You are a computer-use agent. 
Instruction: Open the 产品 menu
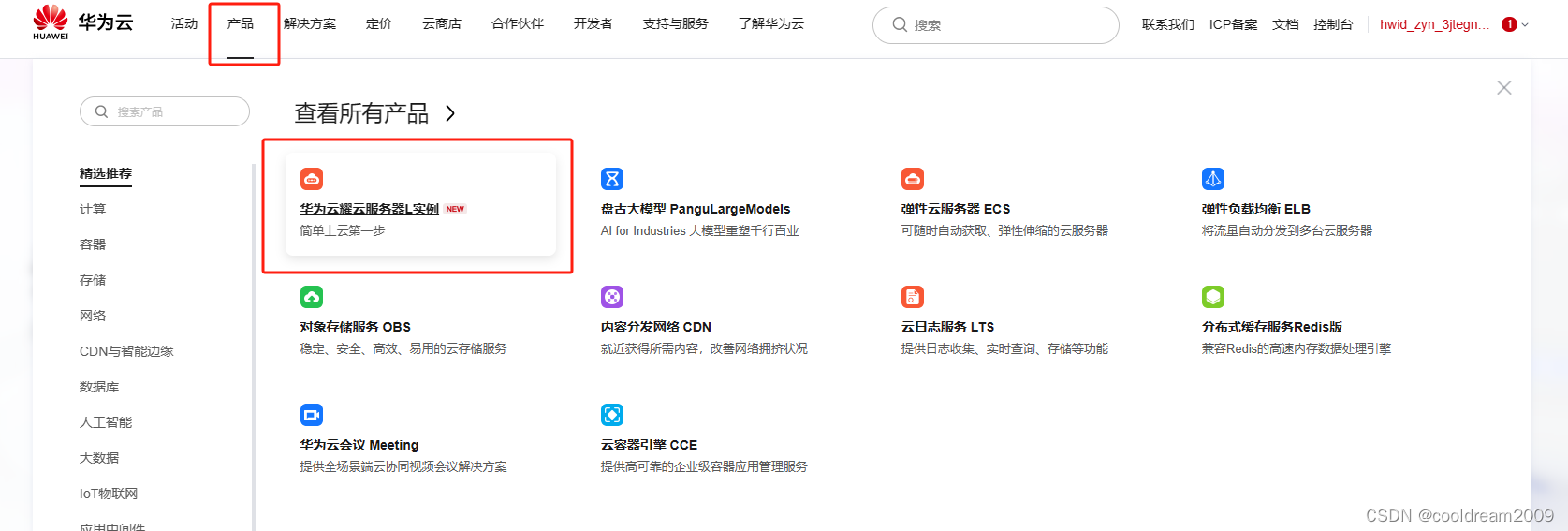click(x=241, y=23)
